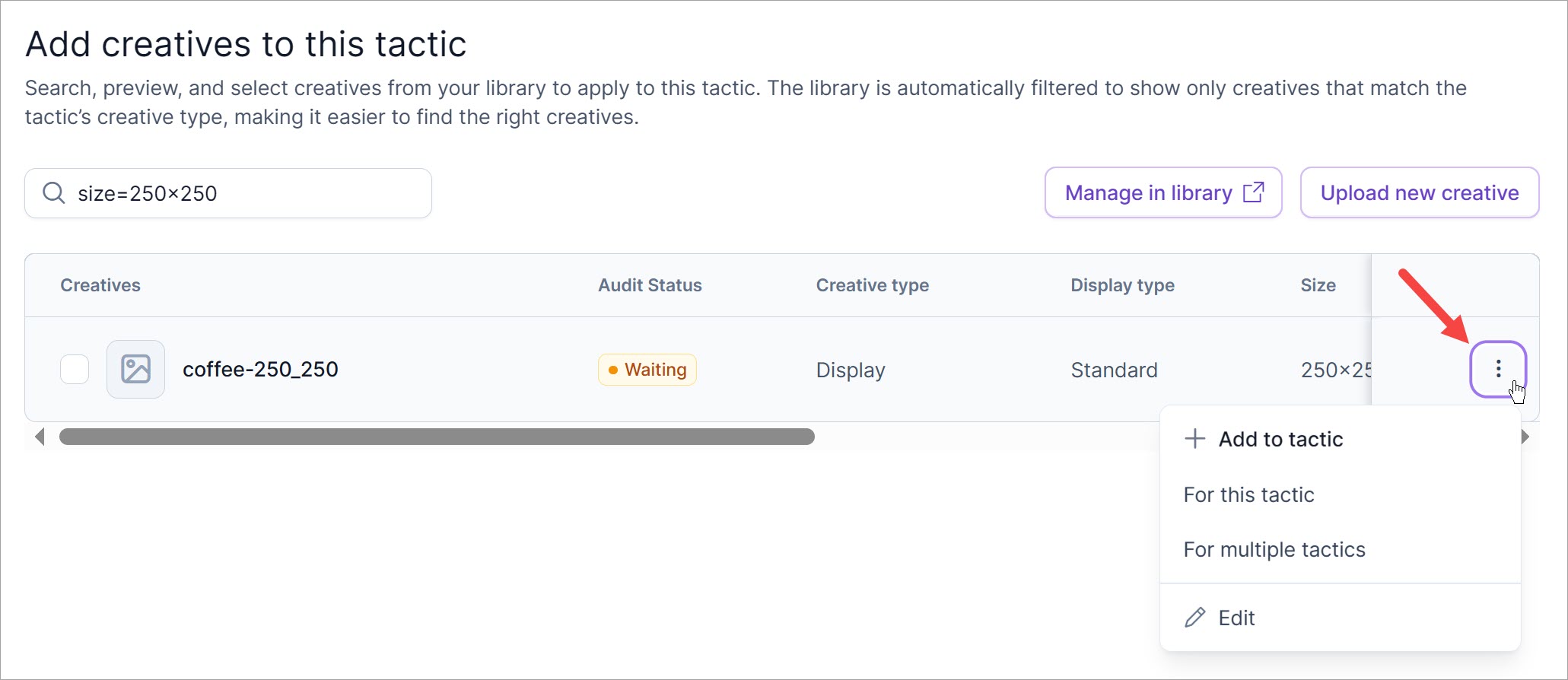Select the coffee-250_250 checkbox

point(75,370)
